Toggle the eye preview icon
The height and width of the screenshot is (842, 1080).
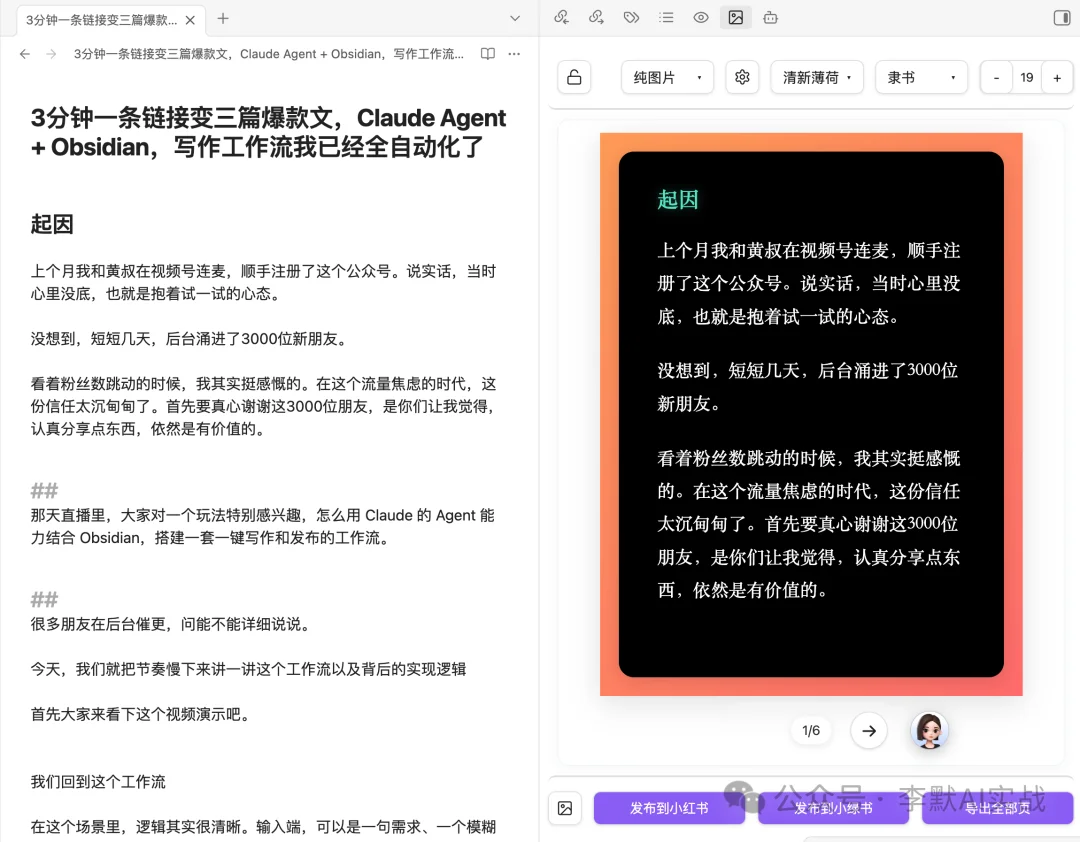[700, 17]
